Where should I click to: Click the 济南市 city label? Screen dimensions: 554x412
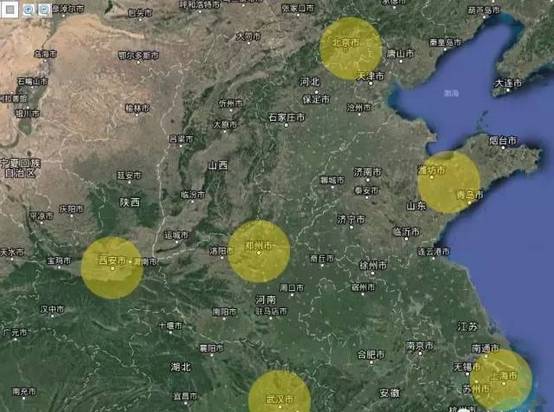pos(368,172)
